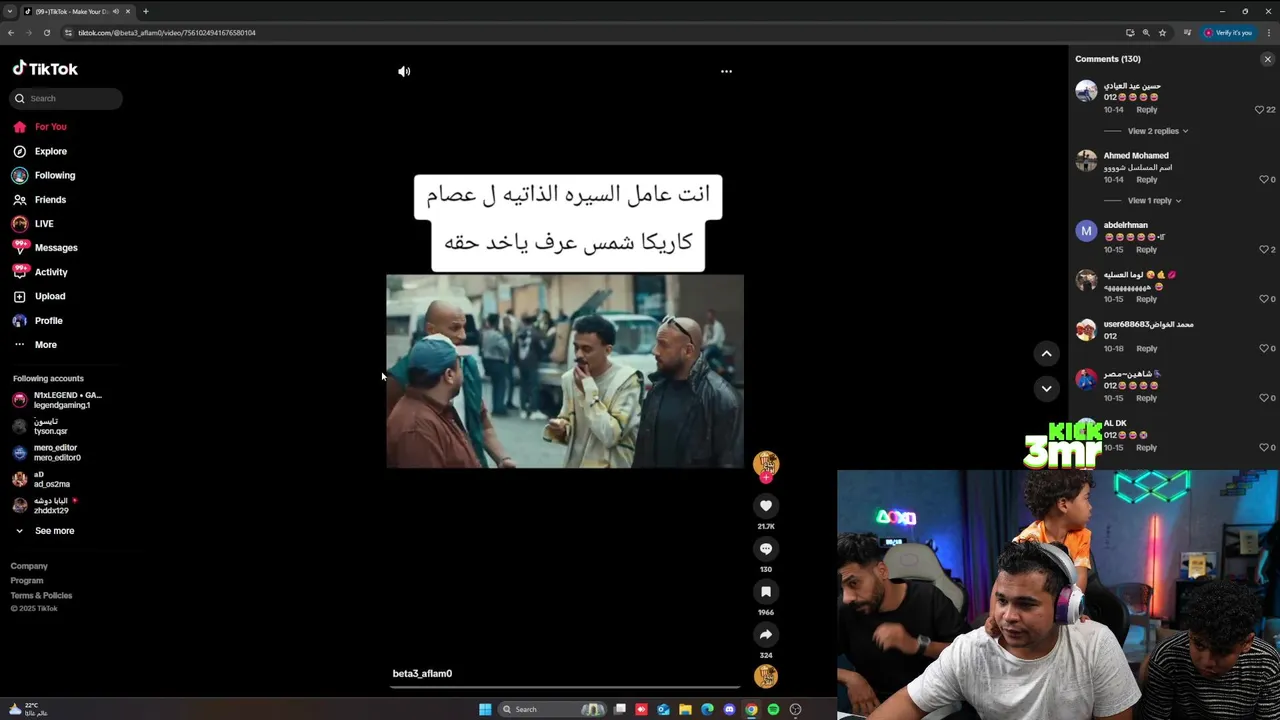
Task: Share the video with the arrow icon
Action: [766, 635]
